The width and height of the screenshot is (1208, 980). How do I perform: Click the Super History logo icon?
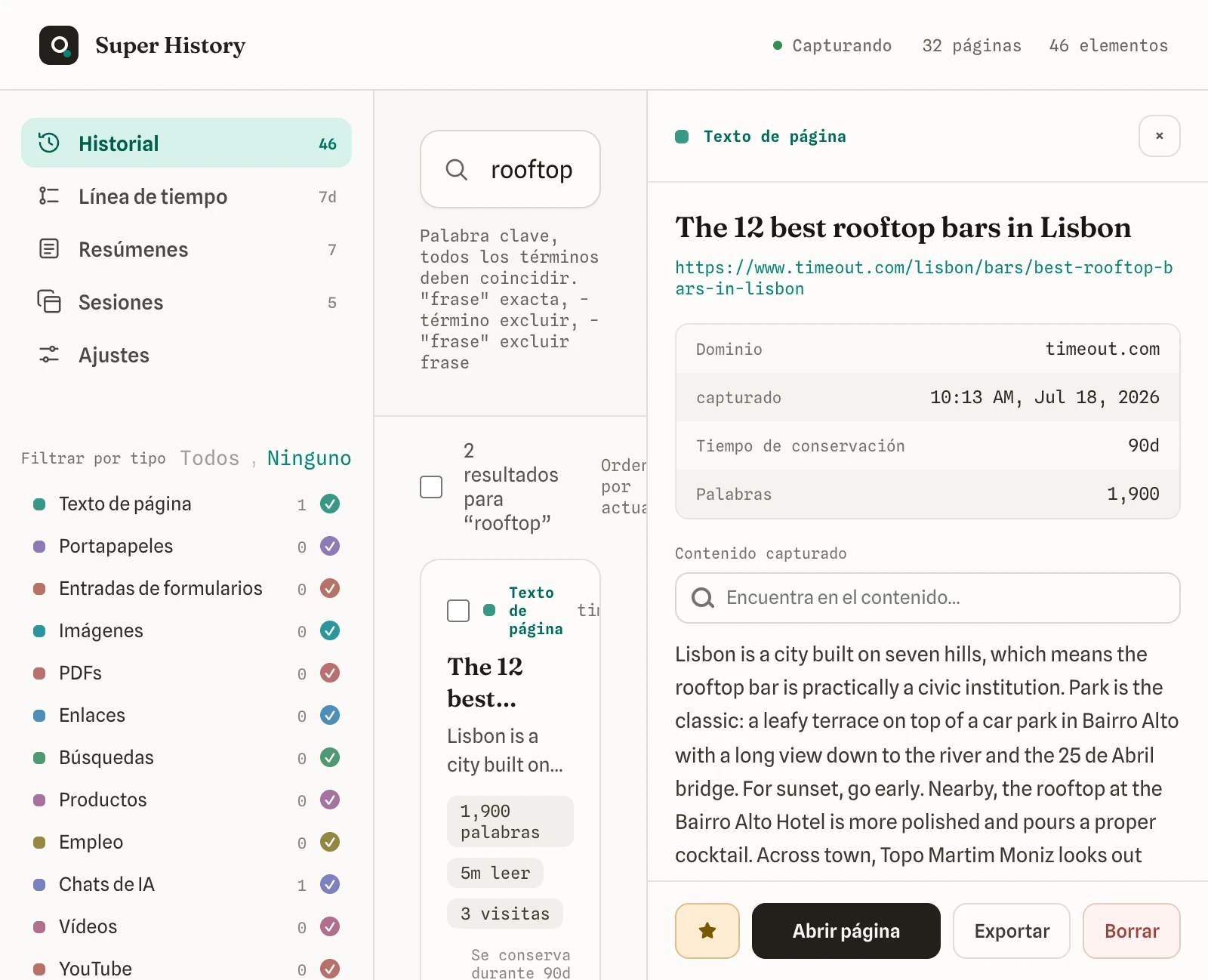pyautogui.click(x=59, y=45)
